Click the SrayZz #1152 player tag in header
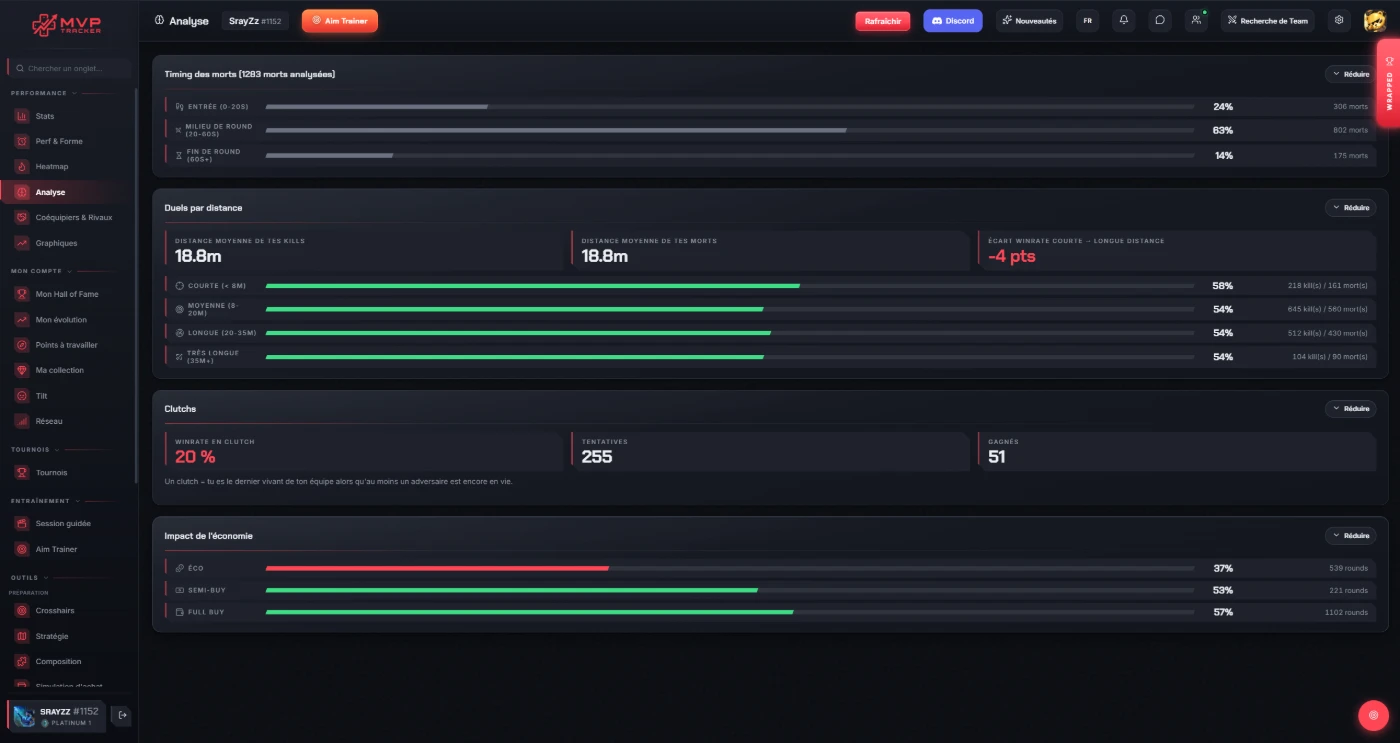The width and height of the screenshot is (1400, 743). click(x=255, y=21)
